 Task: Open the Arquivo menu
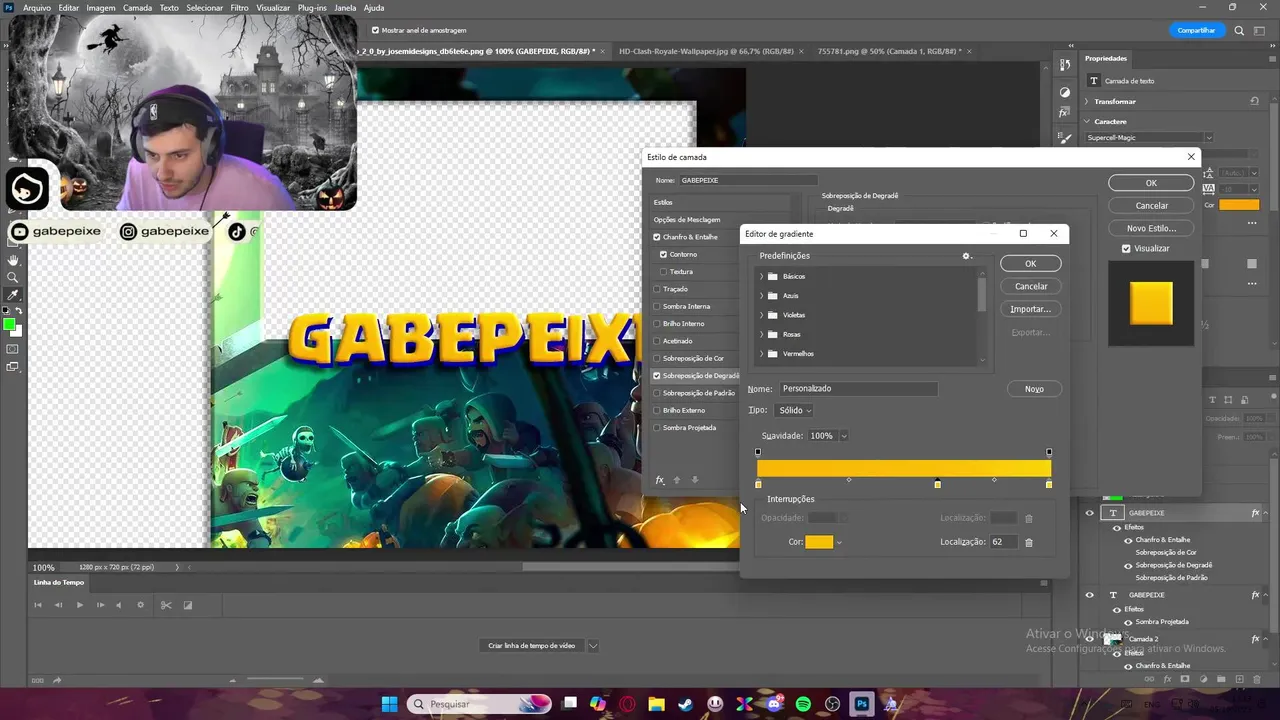(x=37, y=8)
